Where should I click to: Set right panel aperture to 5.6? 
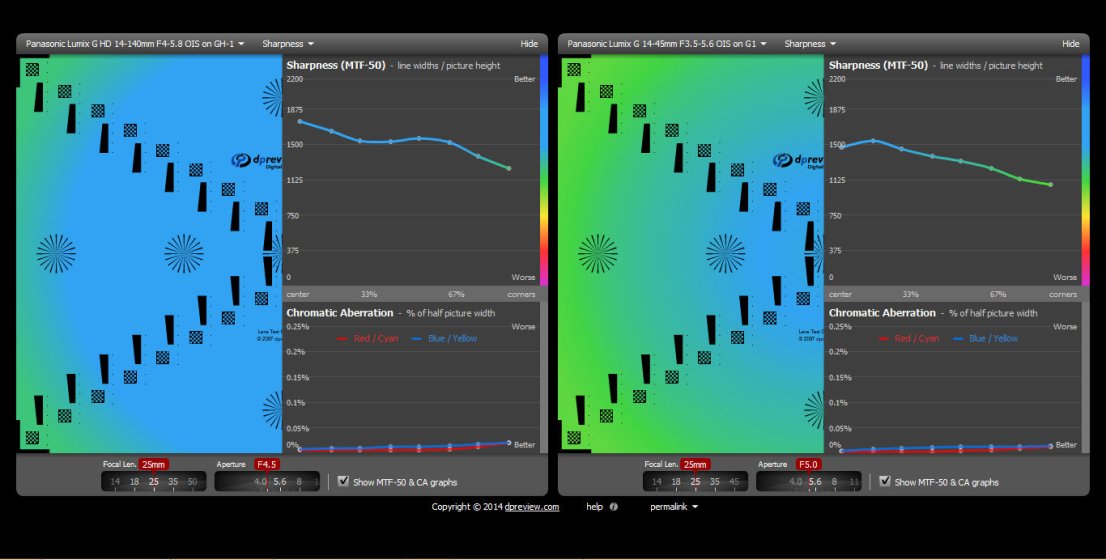pos(815,482)
